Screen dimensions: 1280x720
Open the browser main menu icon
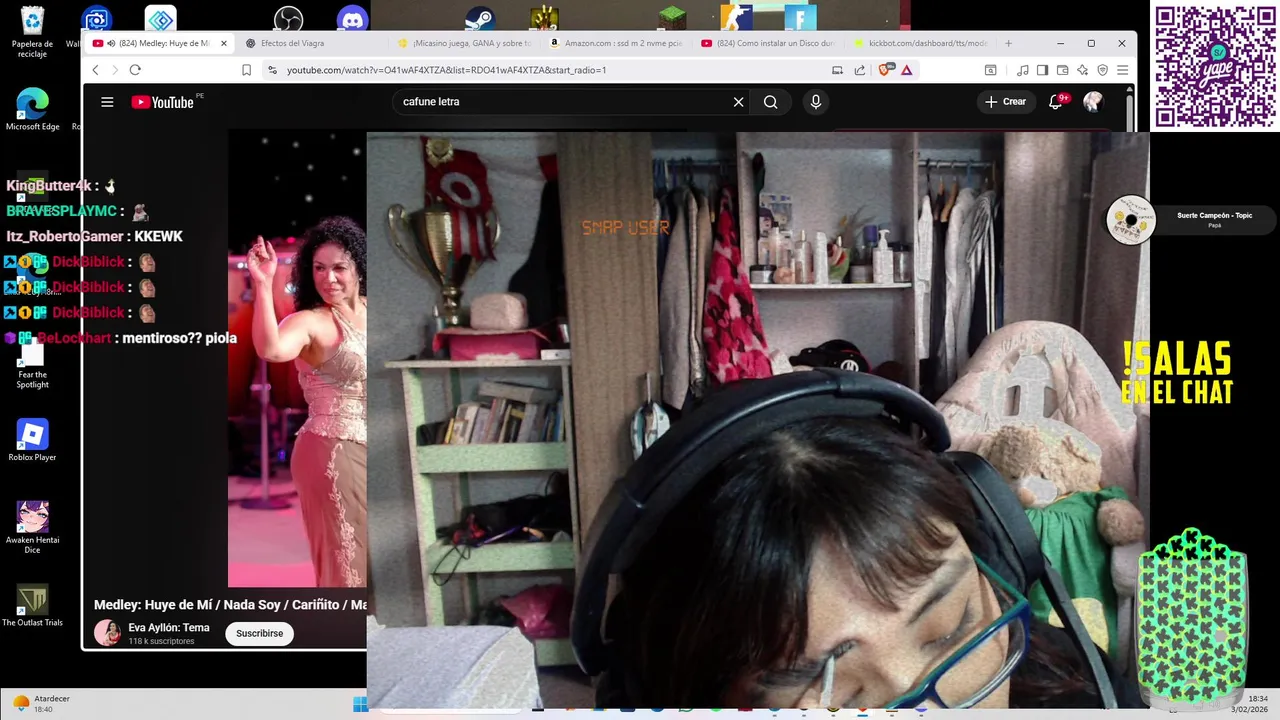1122,70
